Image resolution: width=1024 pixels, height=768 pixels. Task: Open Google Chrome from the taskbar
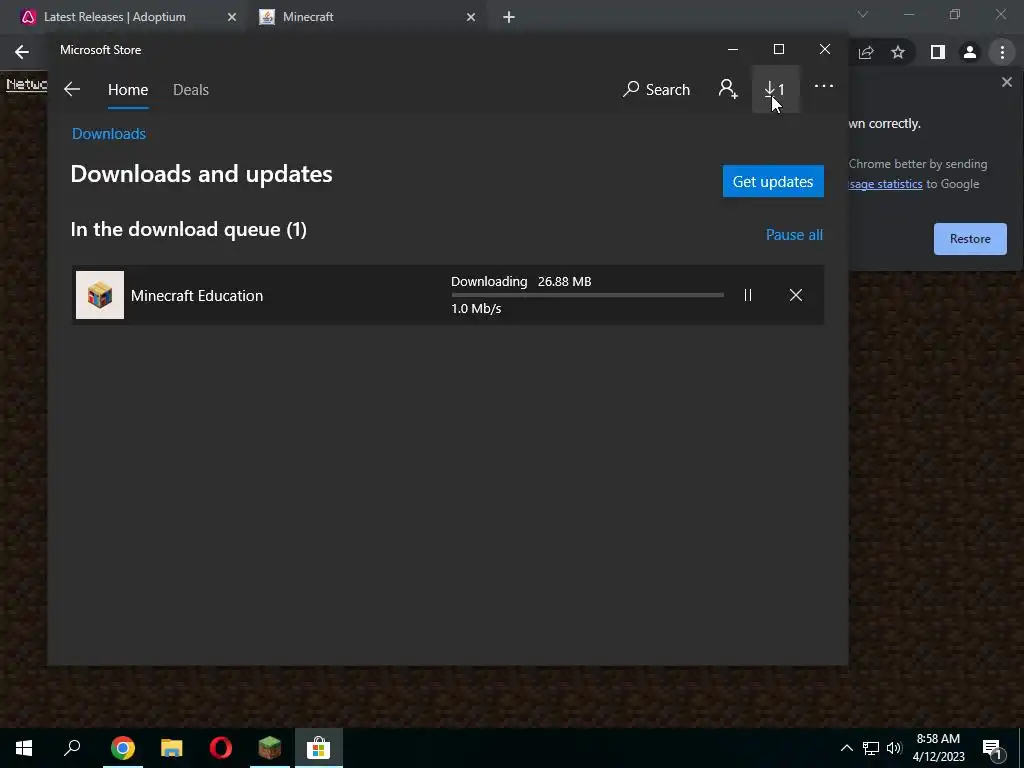(123, 748)
